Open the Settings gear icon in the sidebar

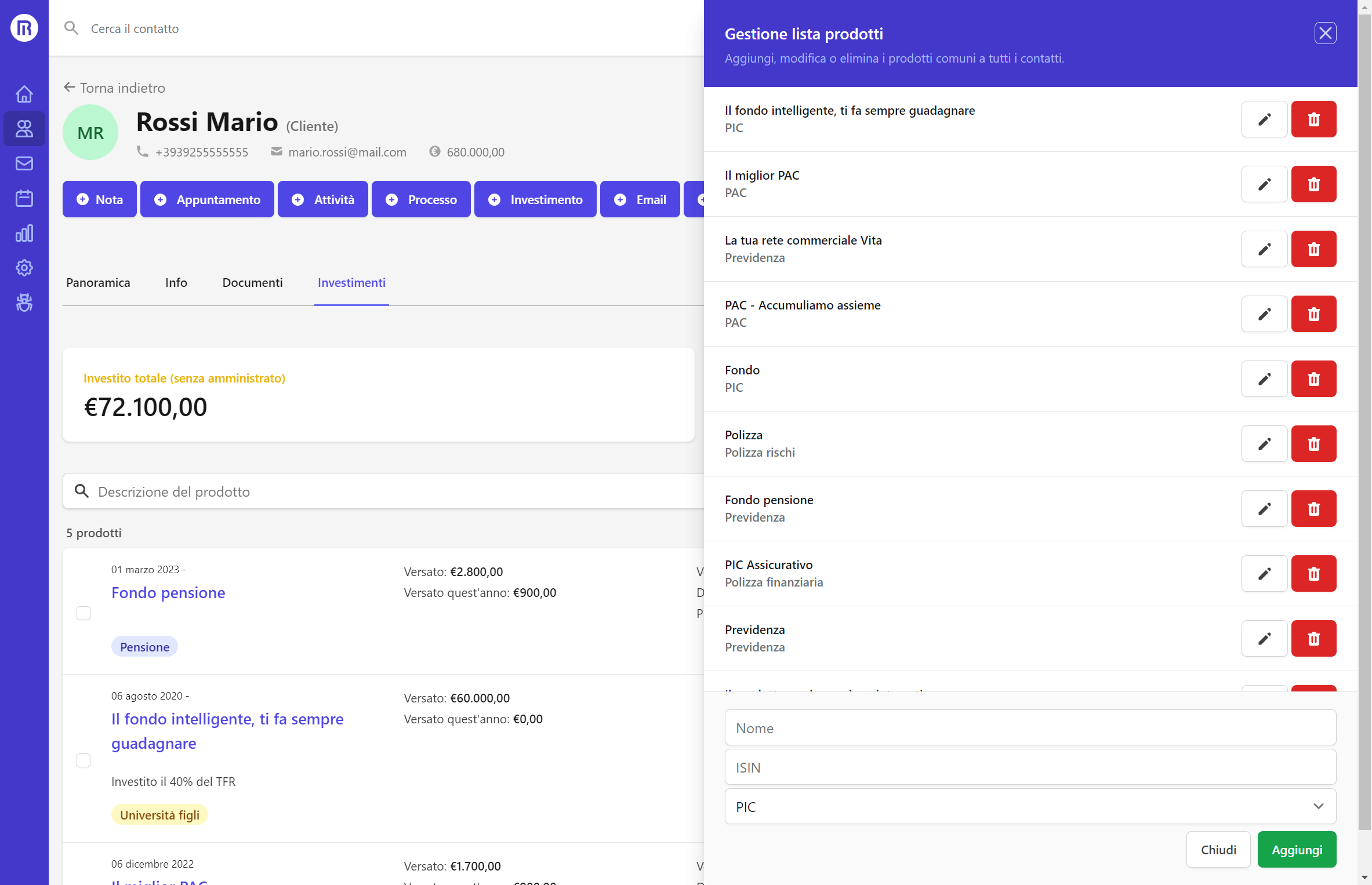[x=24, y=268]
